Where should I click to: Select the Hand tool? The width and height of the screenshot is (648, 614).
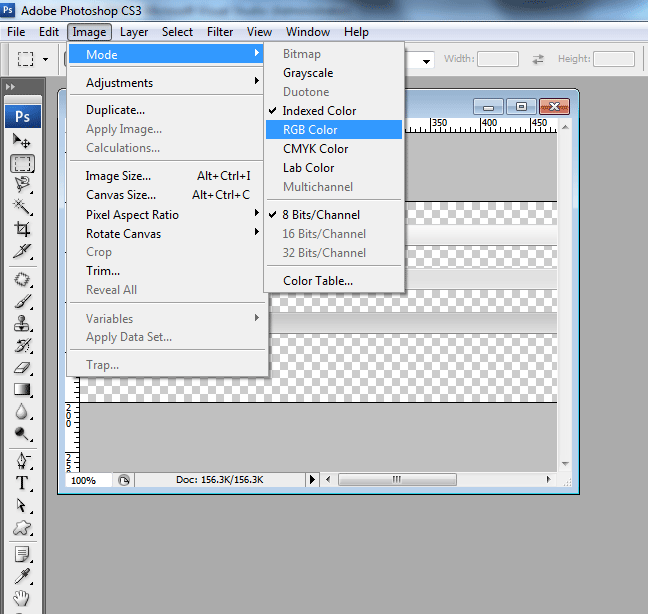tap(22, 598)
